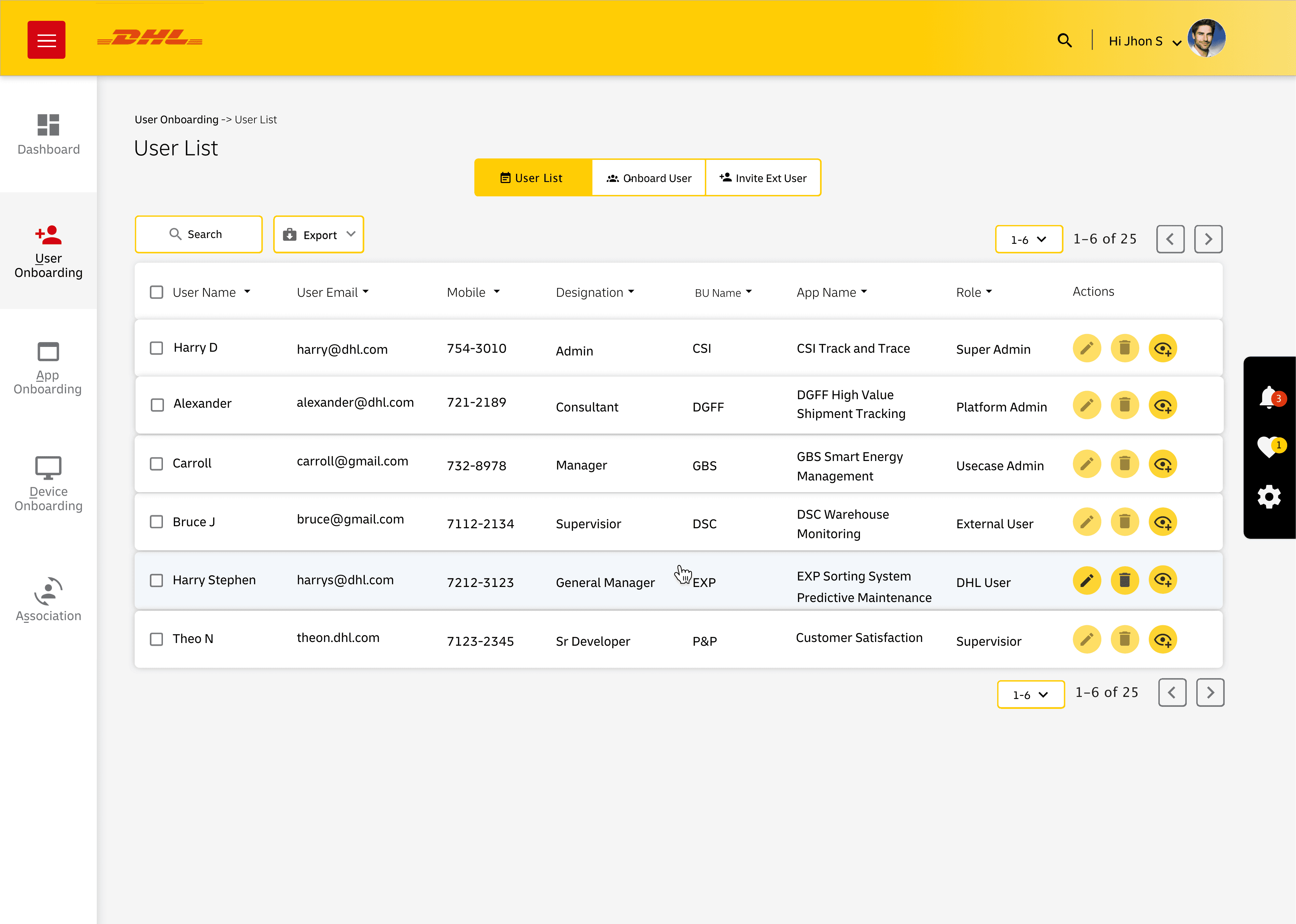
Task: Open Association in sidebar
Action: pyautogui.click(x=48, y=600)
